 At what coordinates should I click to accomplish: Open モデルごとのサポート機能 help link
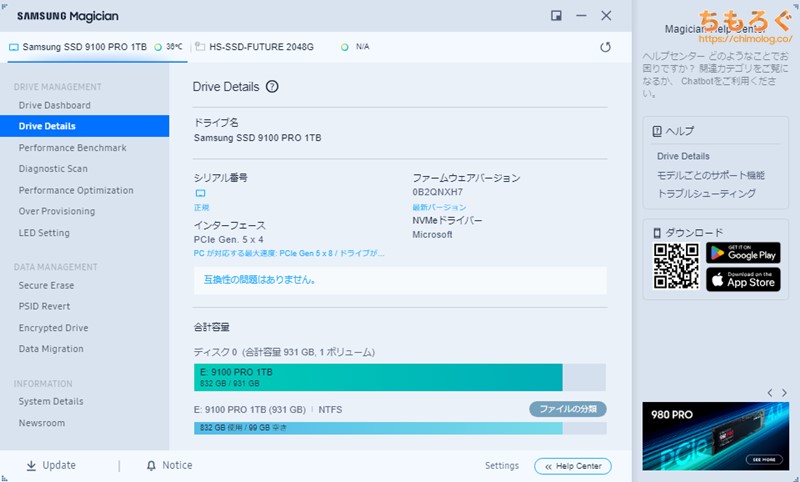point(710,175)
